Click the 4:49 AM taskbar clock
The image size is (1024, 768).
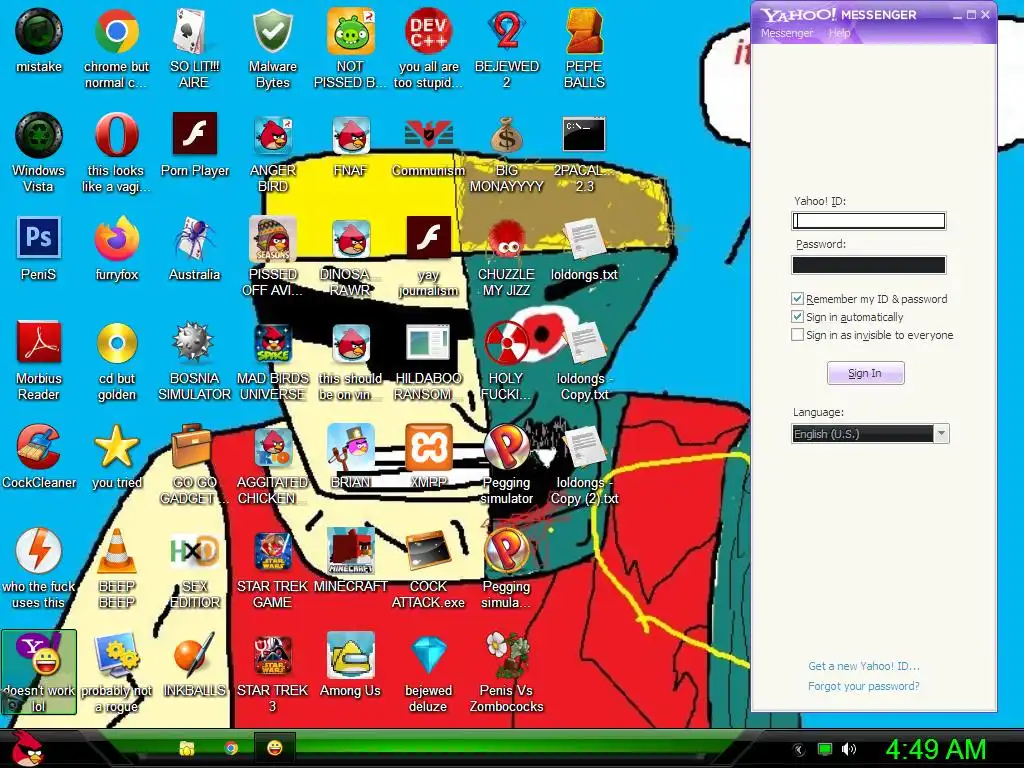pos(935,749)
